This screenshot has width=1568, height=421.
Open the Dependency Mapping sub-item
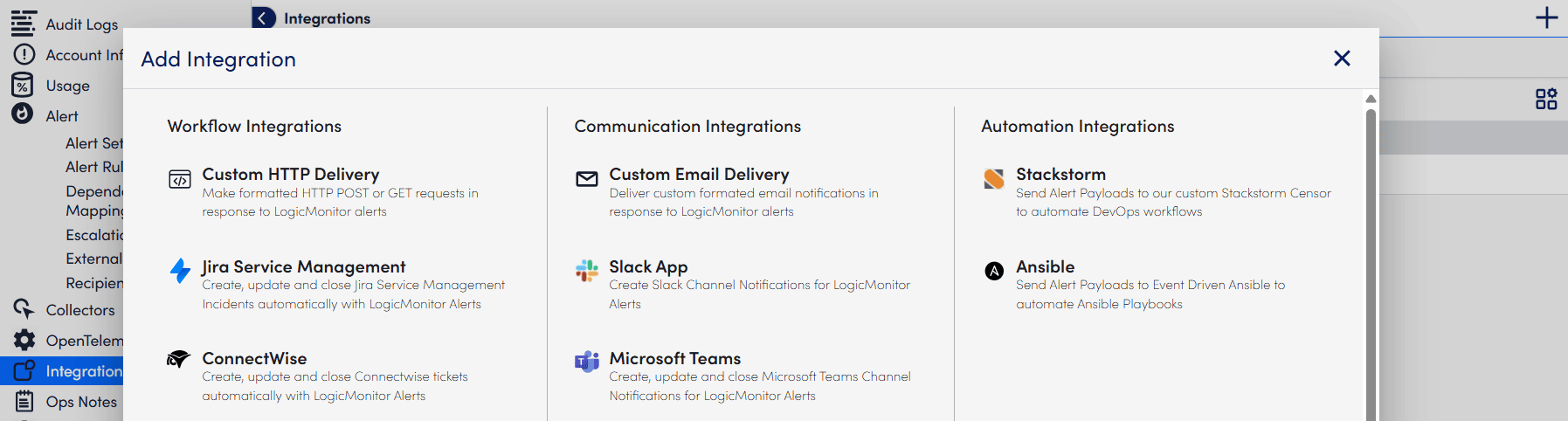click(94, 201)
